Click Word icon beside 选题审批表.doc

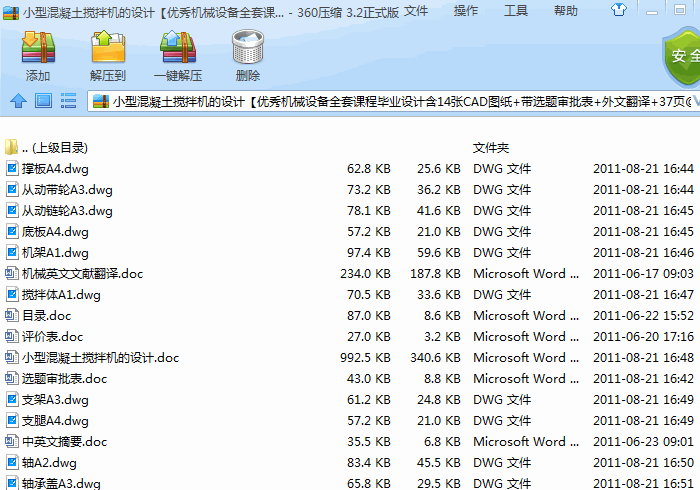(x=12, y=378)
